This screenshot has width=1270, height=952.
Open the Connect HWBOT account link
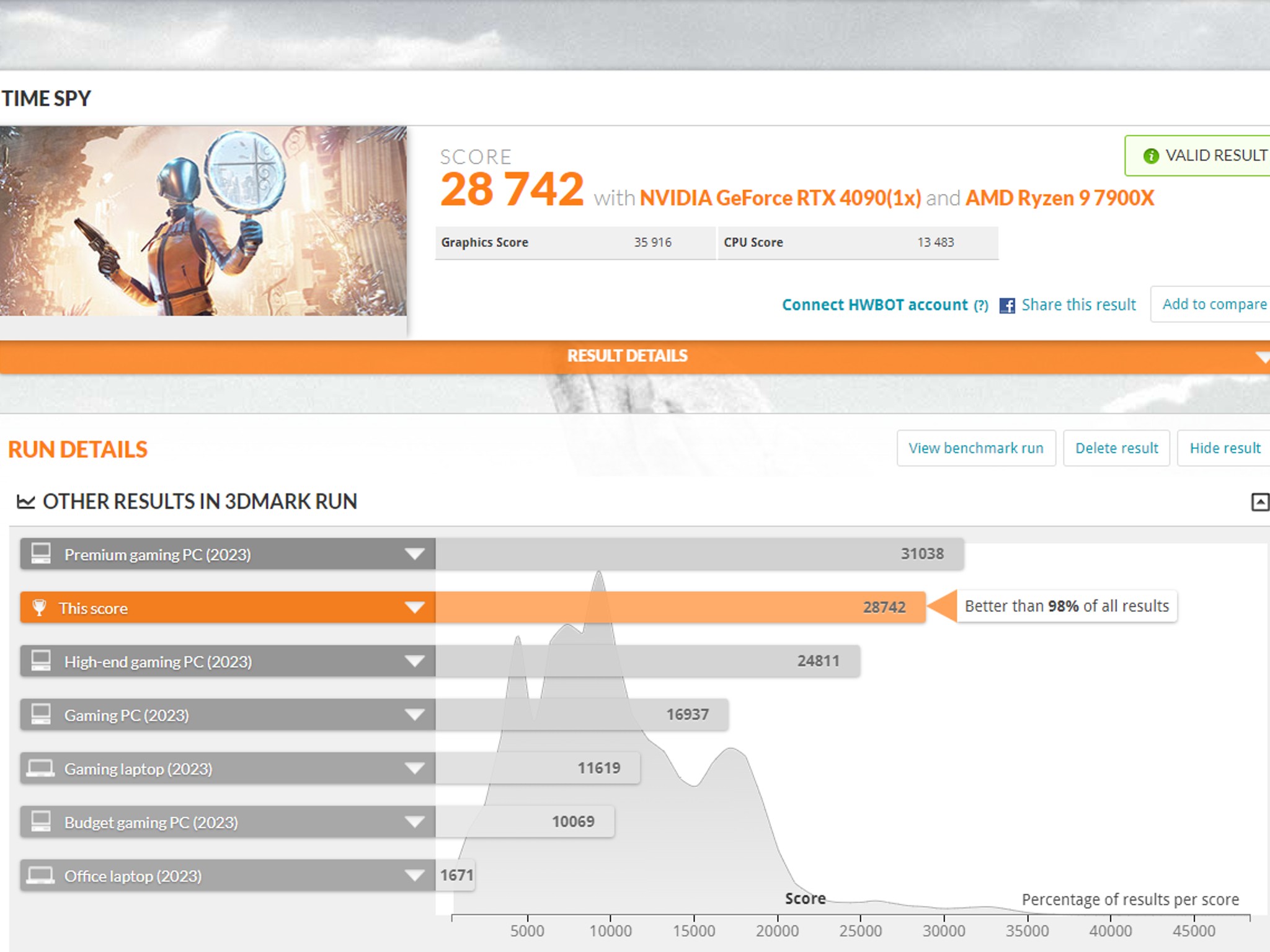(874, 305)
